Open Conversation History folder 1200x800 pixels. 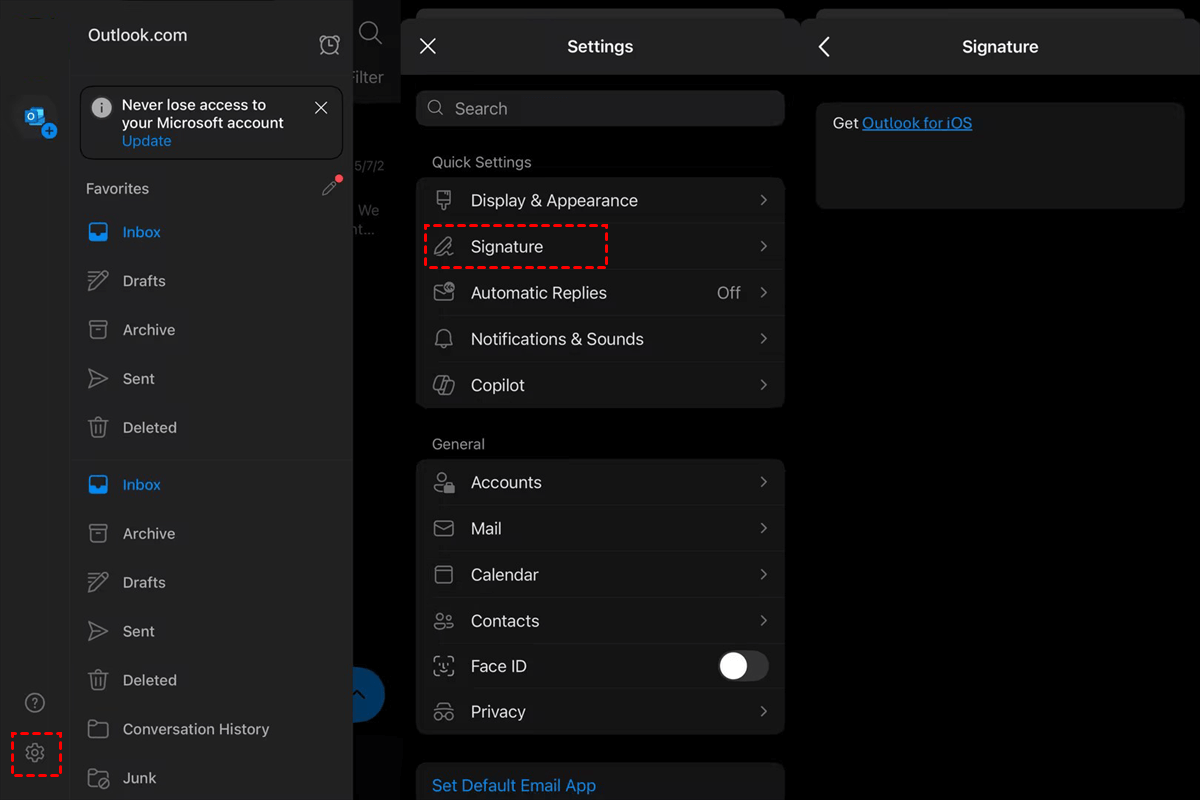tap(211, 729)
